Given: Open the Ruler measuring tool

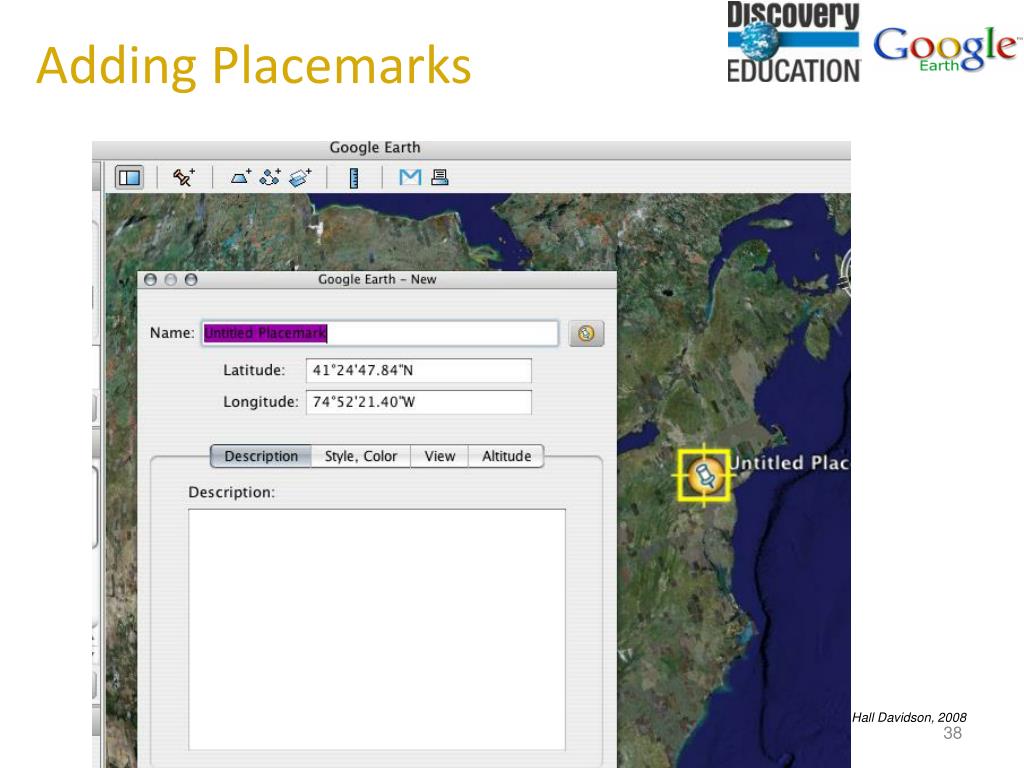Looking at the screenshot, I should tap(354, 178).
